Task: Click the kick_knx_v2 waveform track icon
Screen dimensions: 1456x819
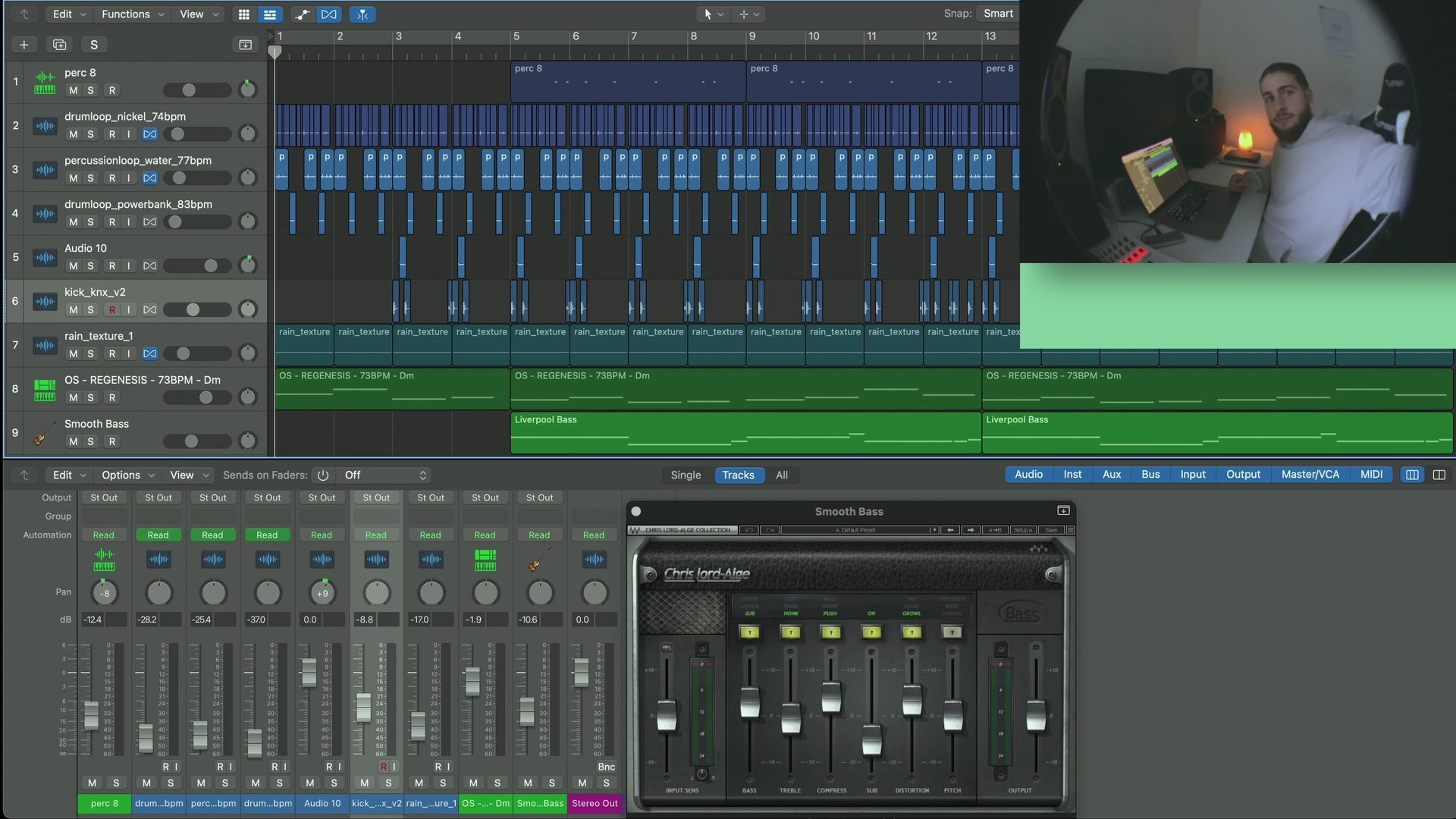Action: coord(45,301)
